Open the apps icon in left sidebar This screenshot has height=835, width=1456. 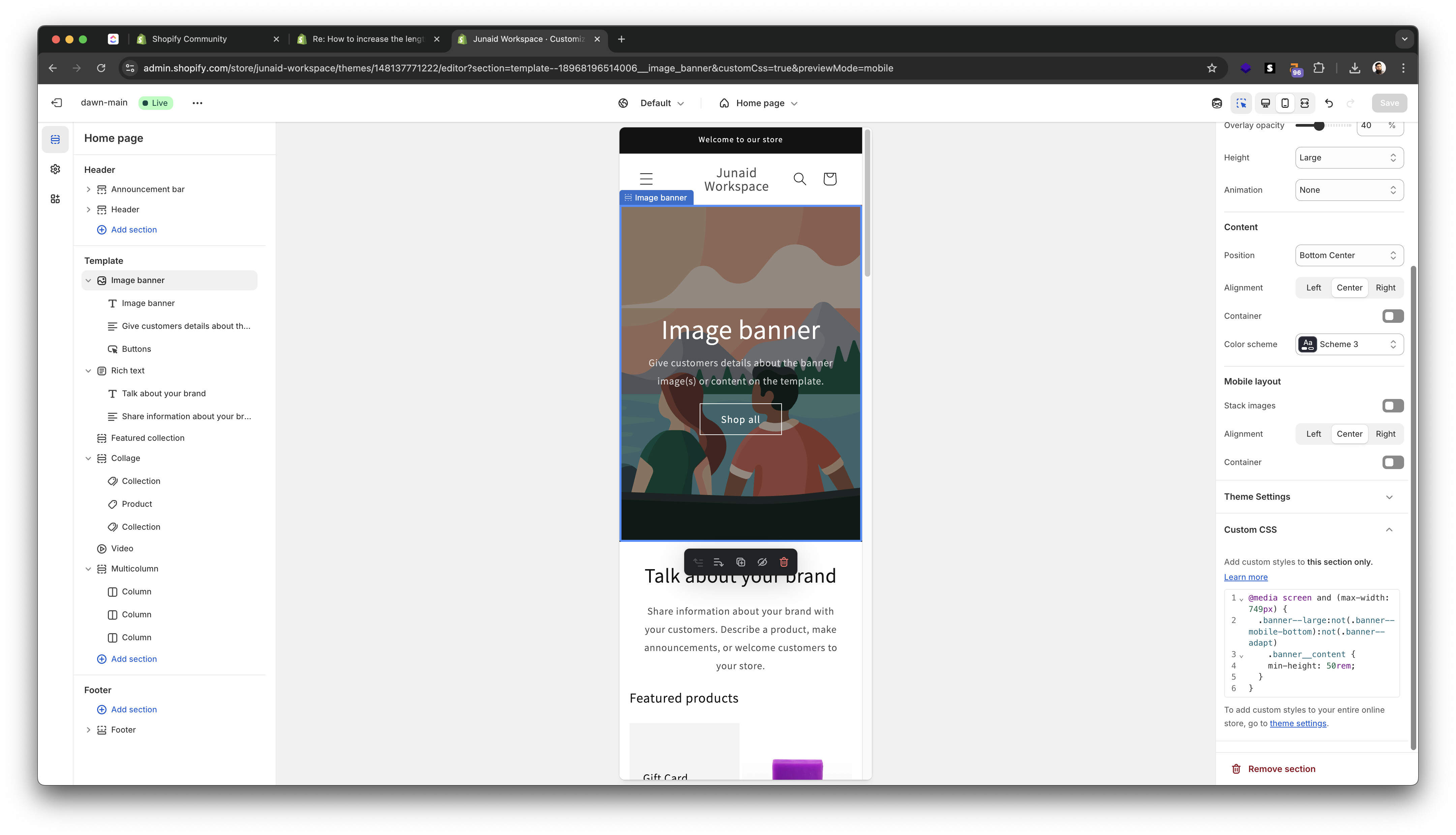point(55,199)
